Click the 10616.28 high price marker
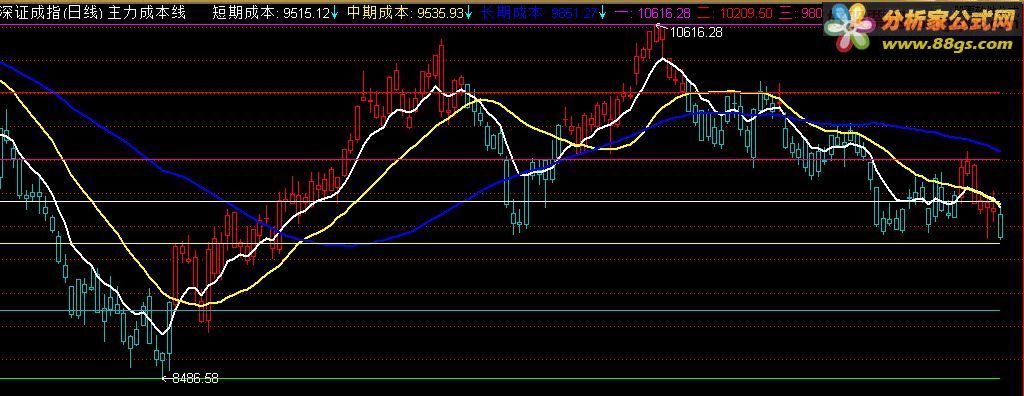 point(696,32)
